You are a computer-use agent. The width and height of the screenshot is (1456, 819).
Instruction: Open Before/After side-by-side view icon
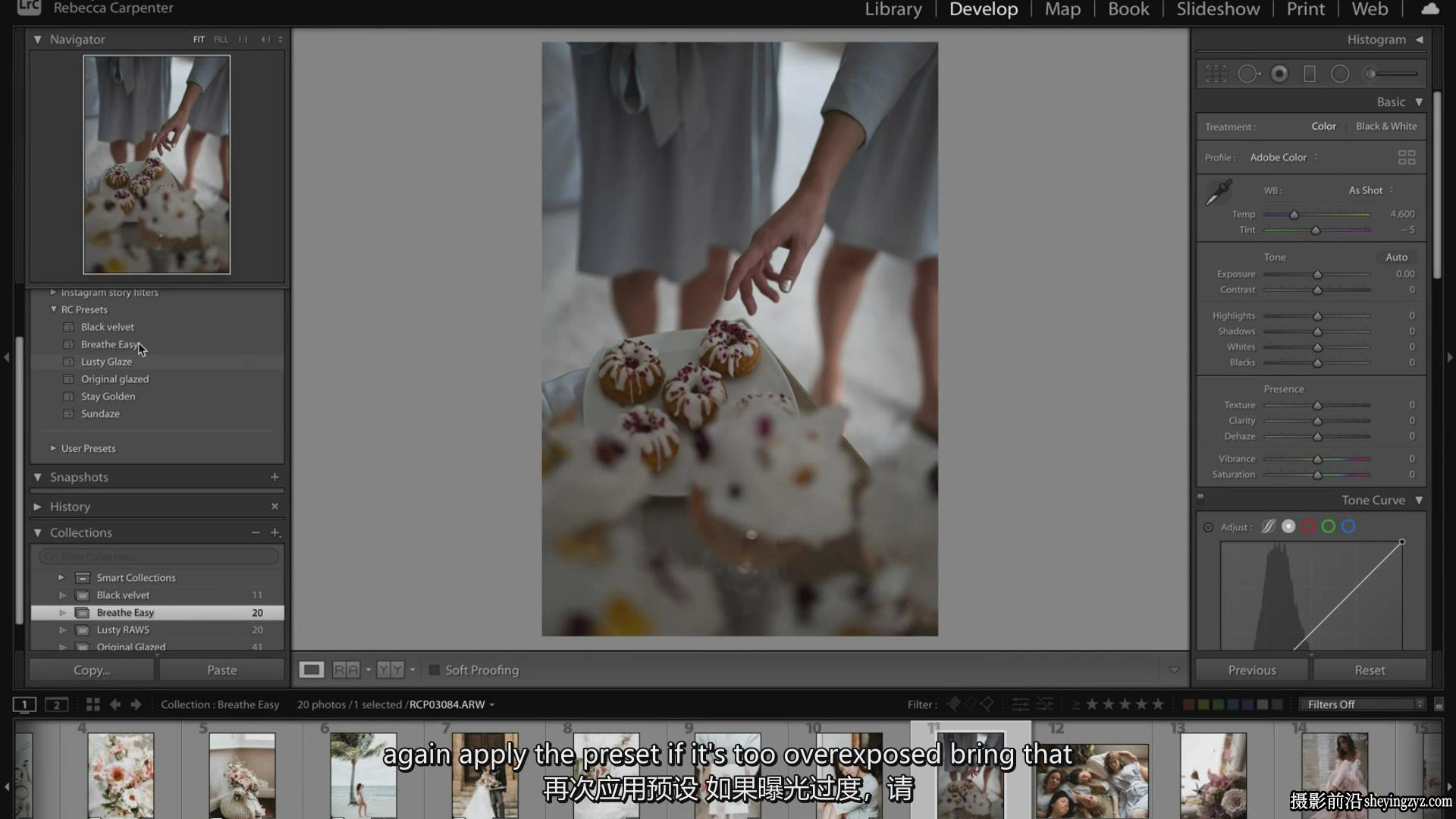point(346,670)
